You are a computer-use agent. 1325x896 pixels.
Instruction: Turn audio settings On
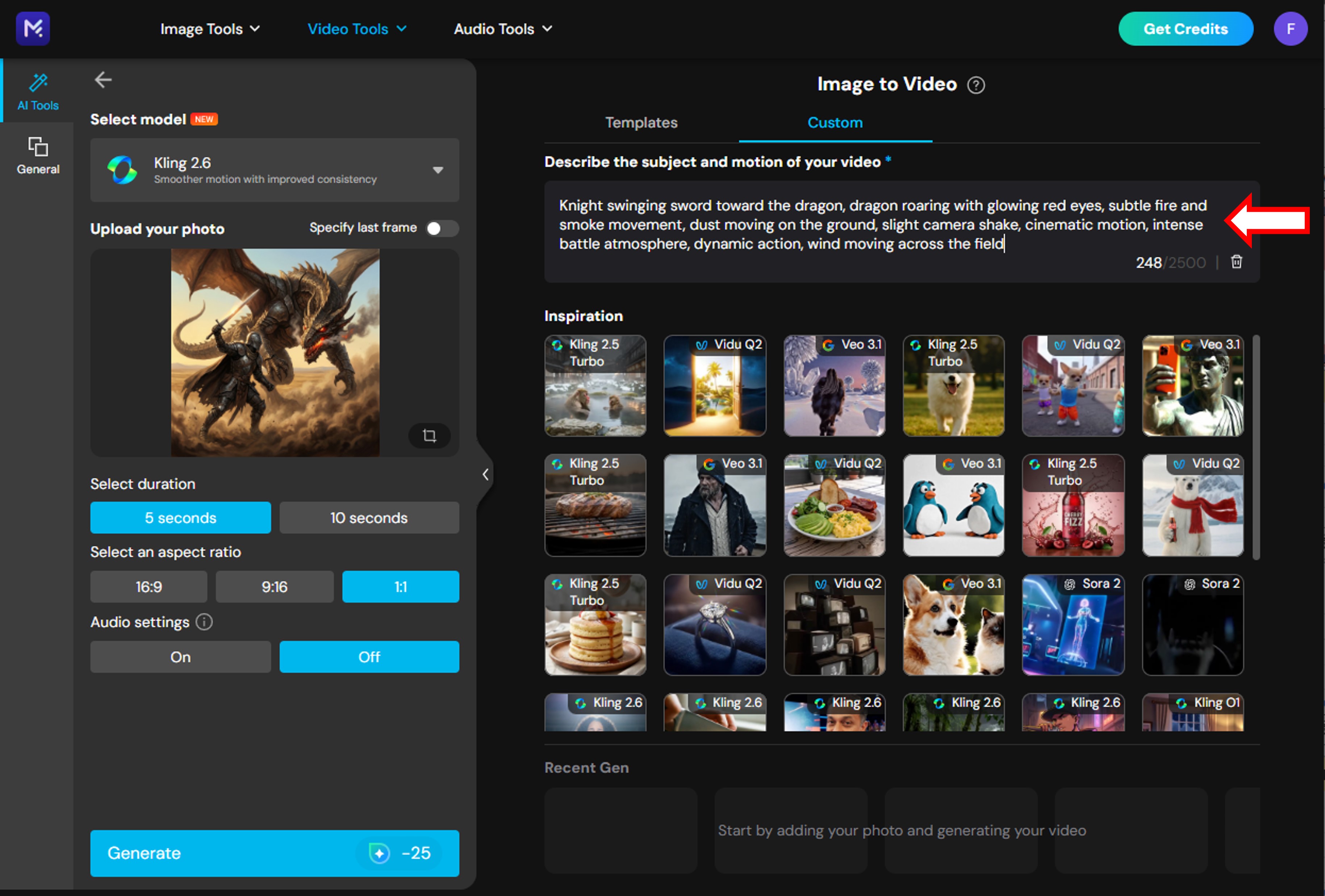tap(180, 657)
